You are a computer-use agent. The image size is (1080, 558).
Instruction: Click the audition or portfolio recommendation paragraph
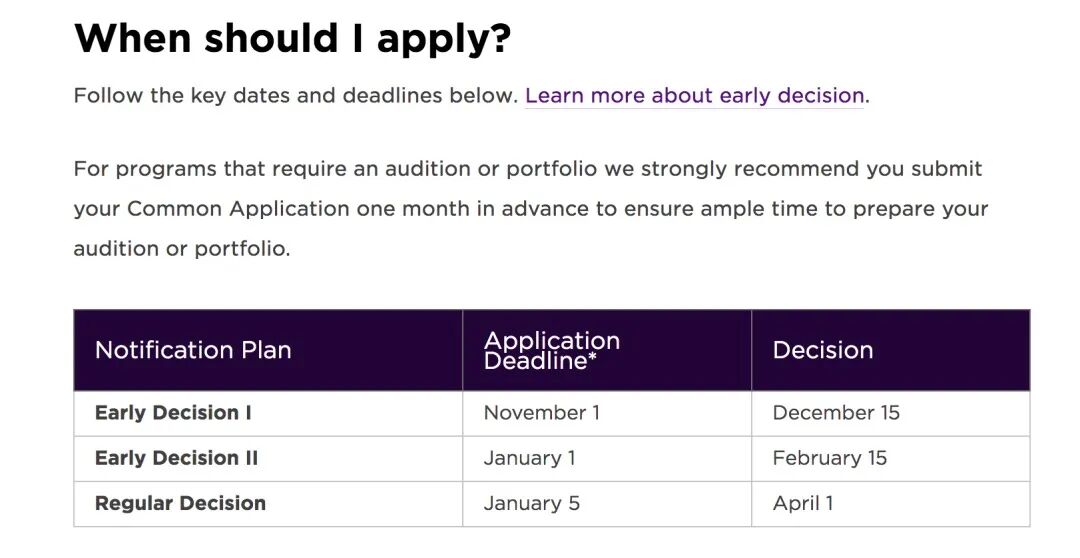tap(528, 209)
